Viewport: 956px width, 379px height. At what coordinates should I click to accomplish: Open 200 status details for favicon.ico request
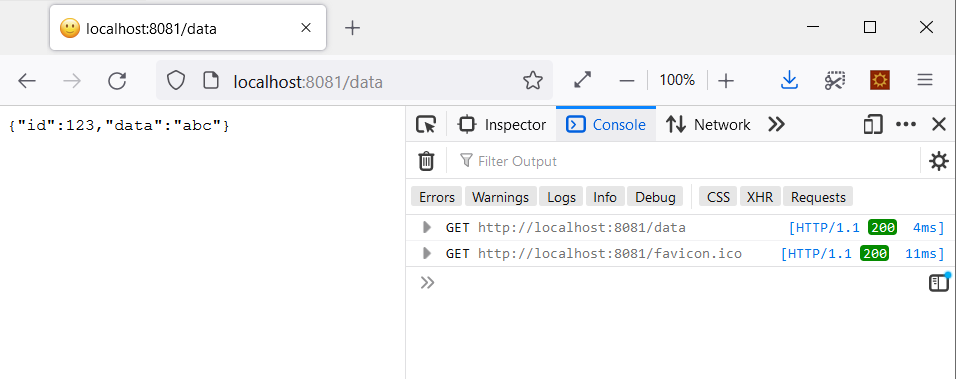coord(874,253)
